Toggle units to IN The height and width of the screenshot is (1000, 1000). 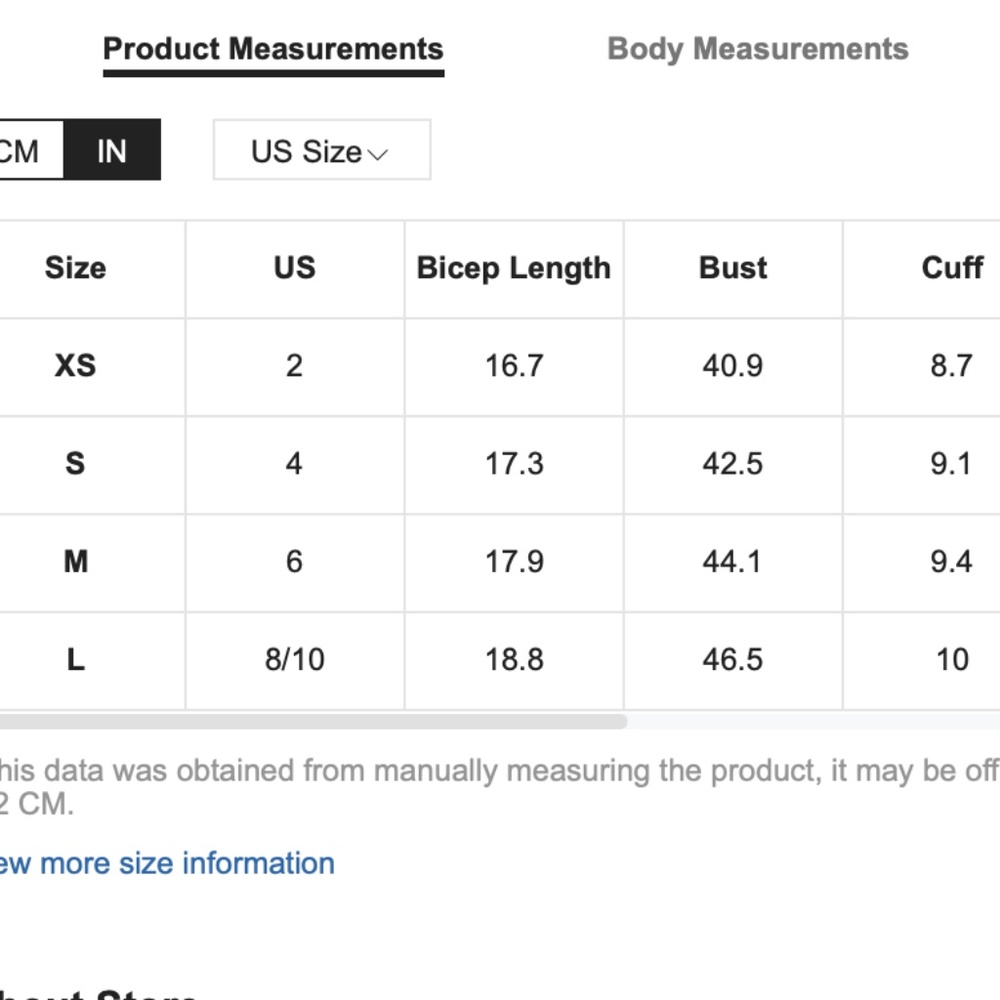point(112,151)
